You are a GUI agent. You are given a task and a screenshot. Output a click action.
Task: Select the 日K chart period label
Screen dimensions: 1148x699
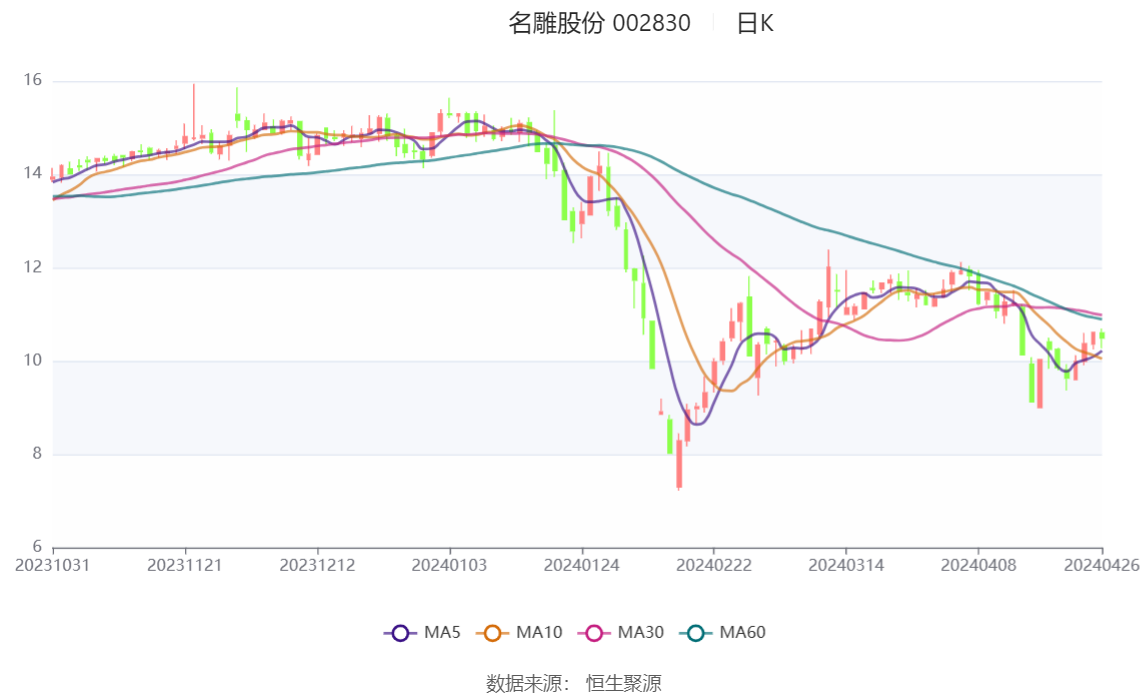(755, 24)
